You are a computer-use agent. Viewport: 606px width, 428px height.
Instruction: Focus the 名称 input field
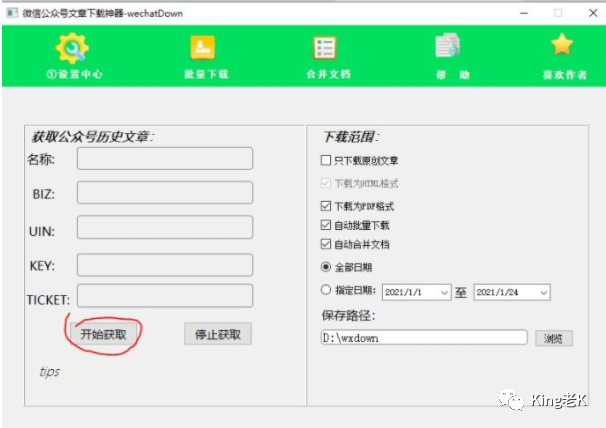coord(165,159)
